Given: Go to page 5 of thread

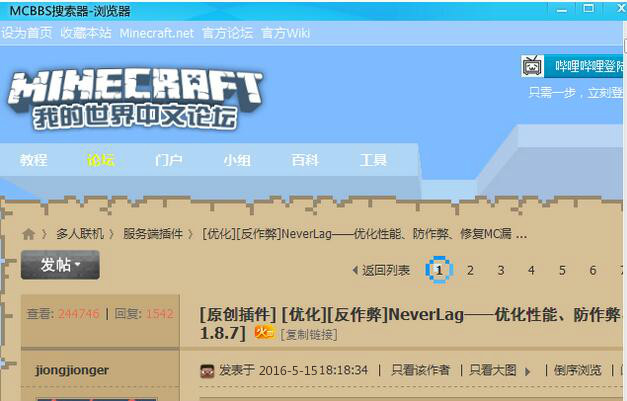Looking at the screenshot, I should [562, 271].
